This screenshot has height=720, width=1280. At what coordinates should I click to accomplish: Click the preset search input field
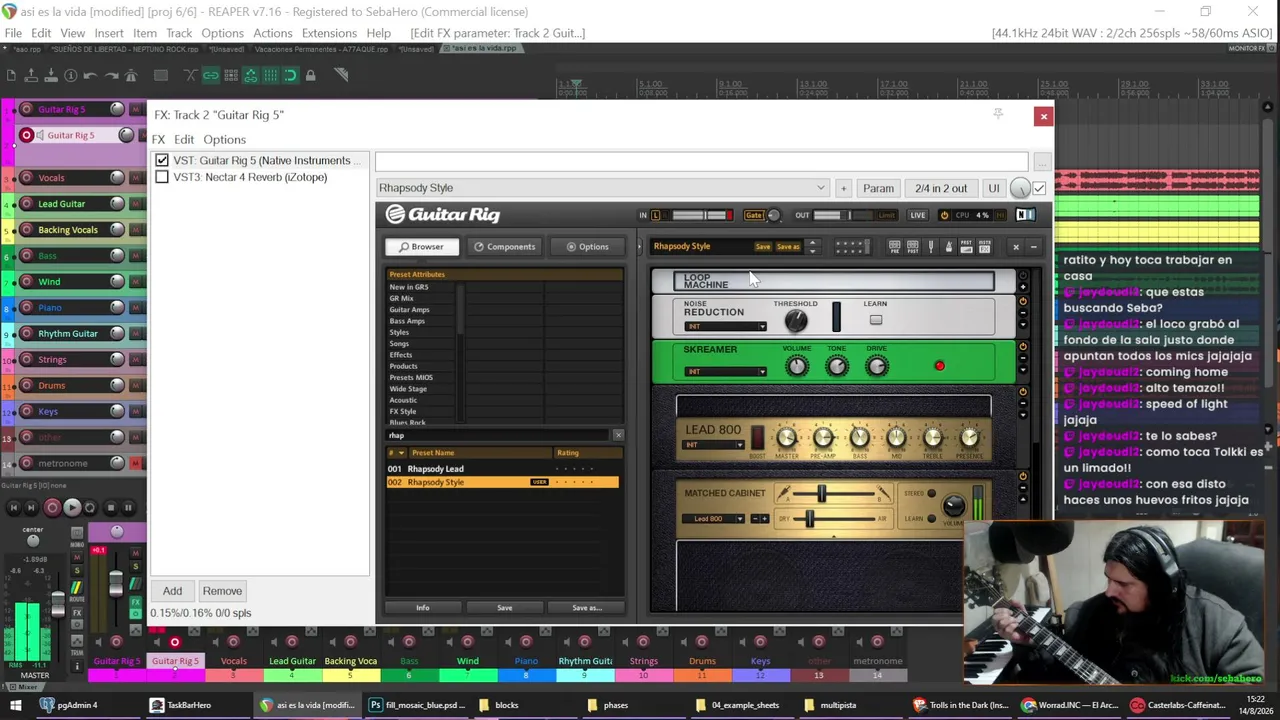pyautogui.click(x=499, y=435)
